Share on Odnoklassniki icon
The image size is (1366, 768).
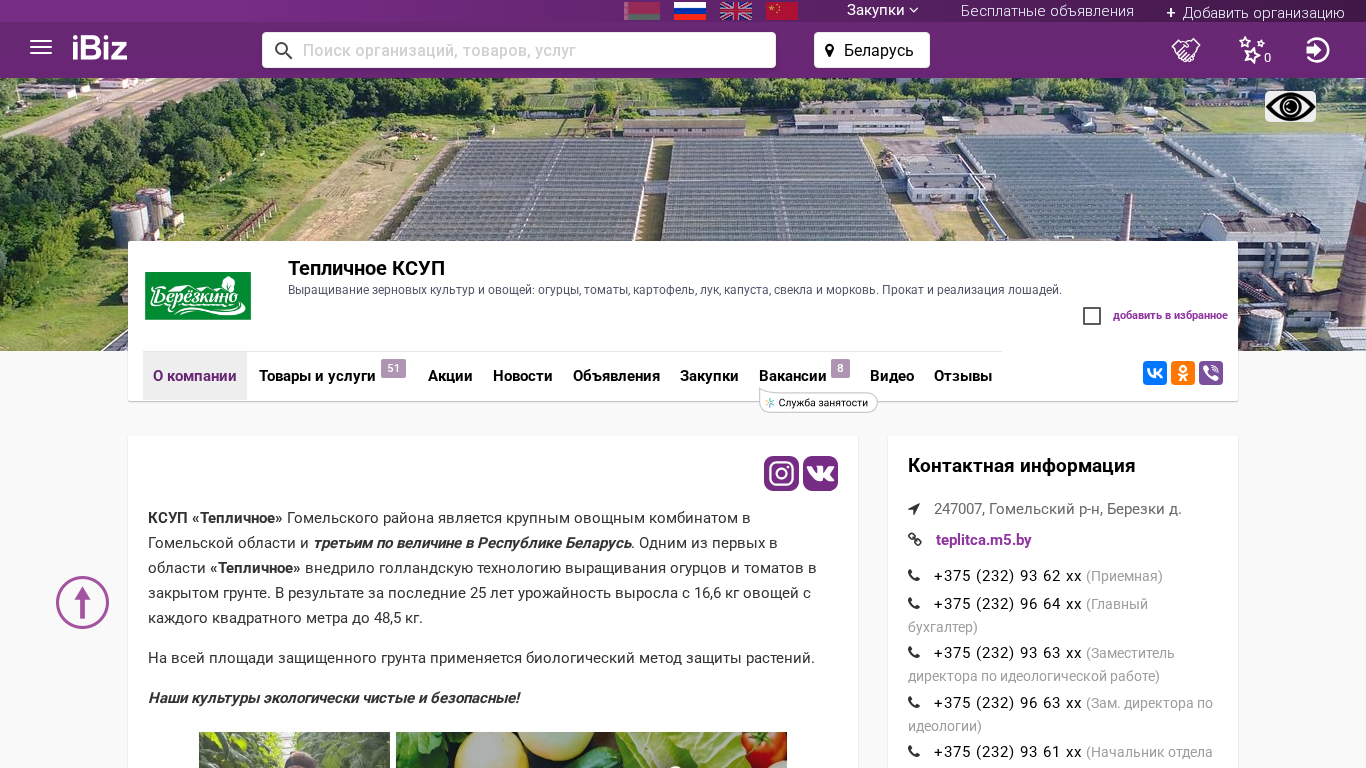1183,373
